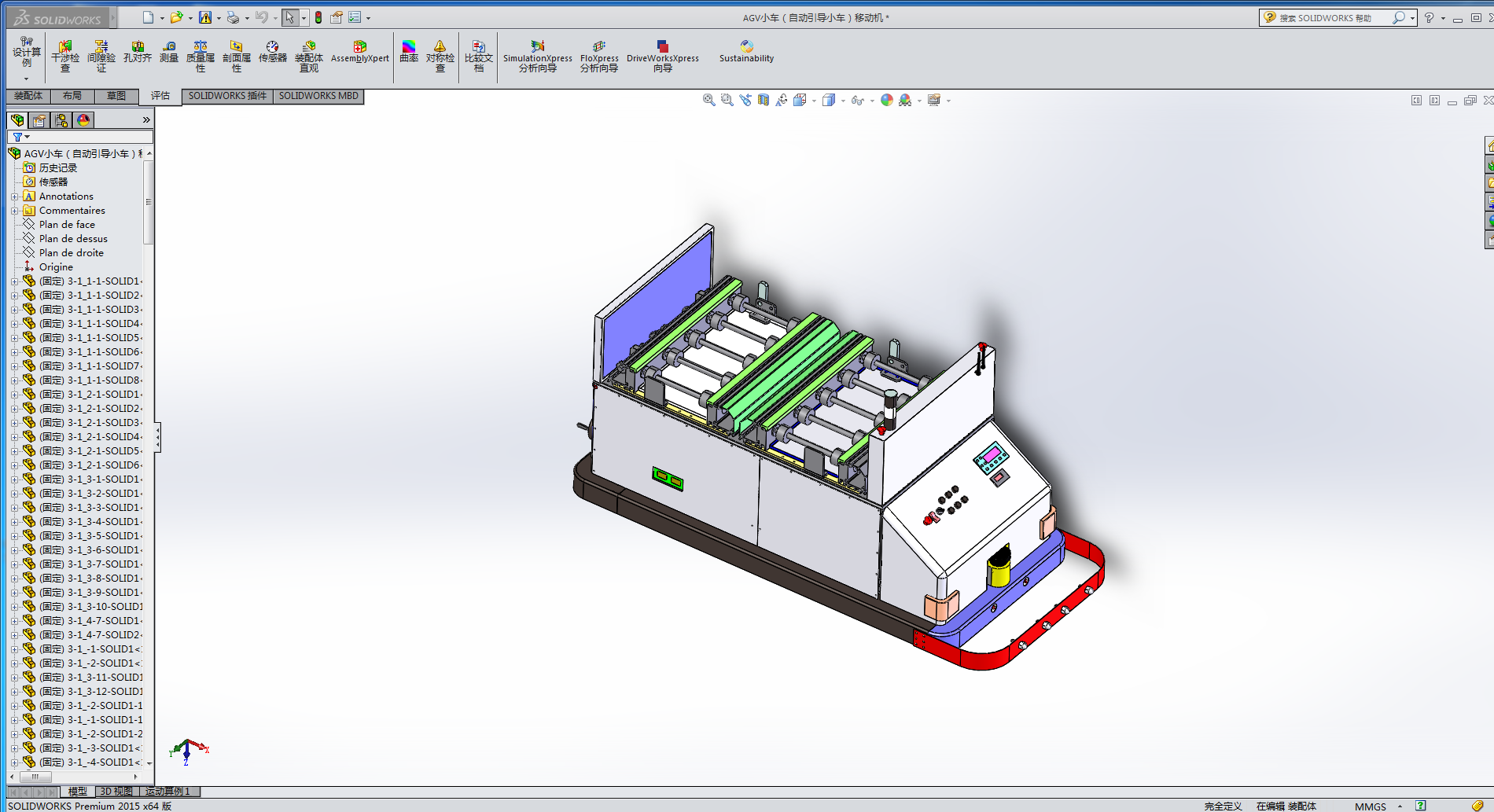Toggle the selection arrow tool
This screenshot has height=812, width=1494.
289,17
